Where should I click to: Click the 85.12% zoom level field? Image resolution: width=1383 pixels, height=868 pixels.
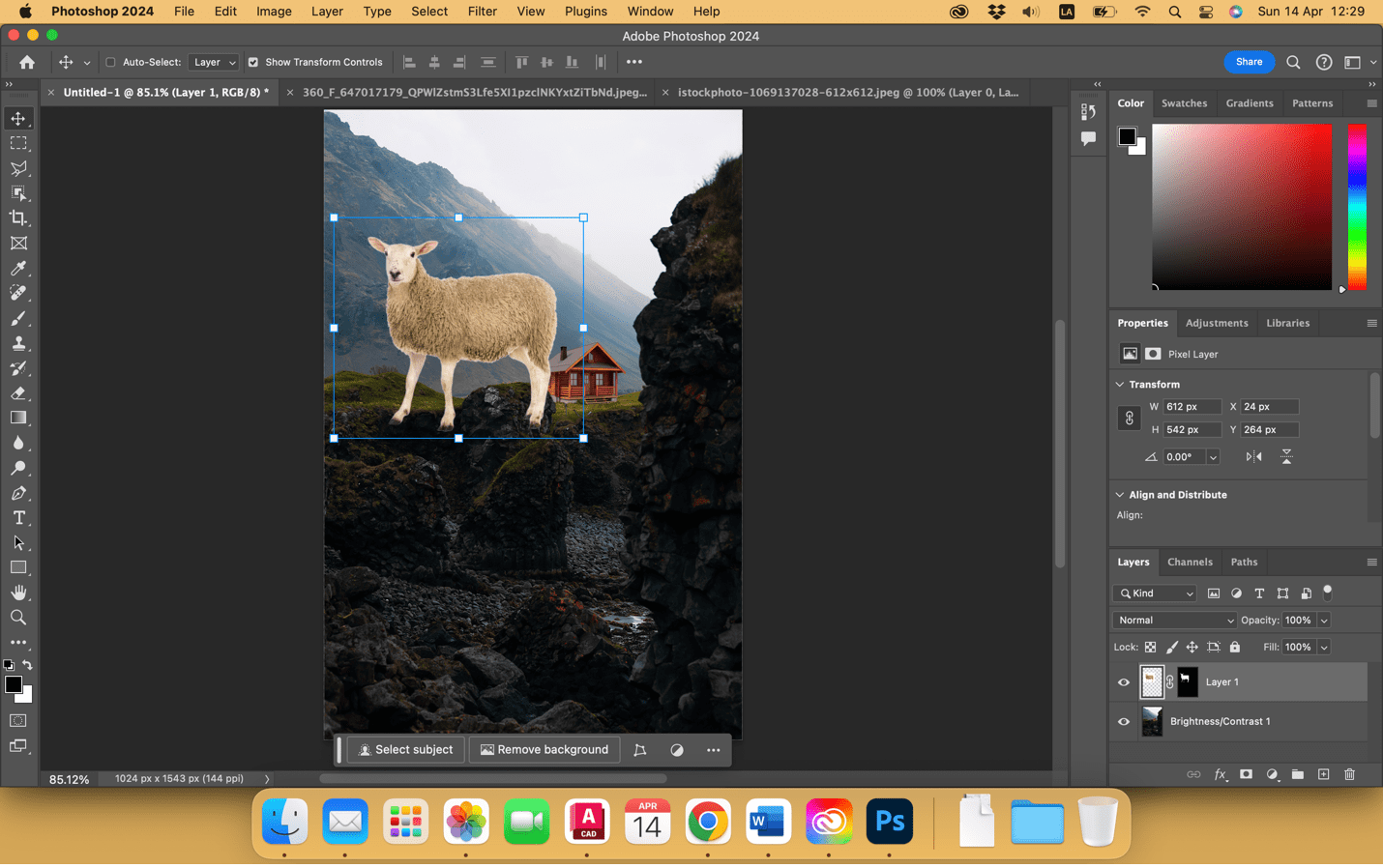click(x=70, y=779)
